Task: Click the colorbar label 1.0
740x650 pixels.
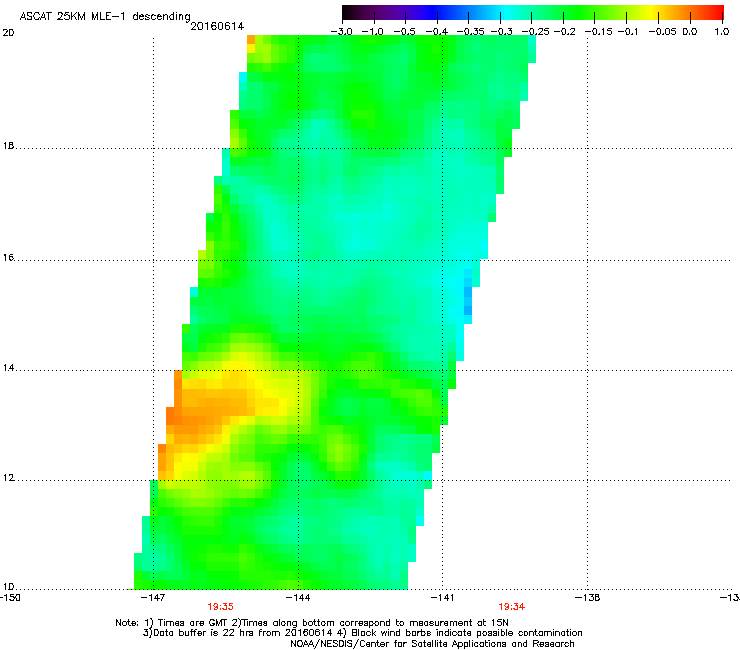Action: [x=722, y=32]
